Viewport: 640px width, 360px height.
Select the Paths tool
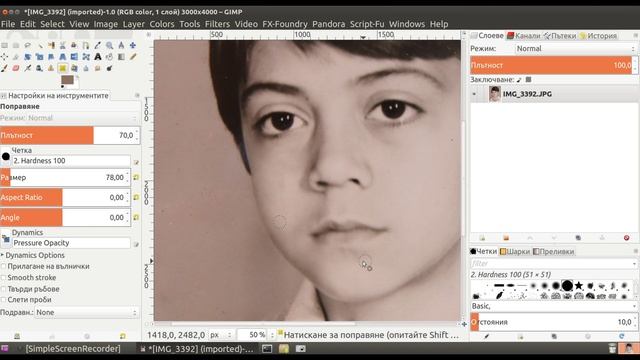click(x=86, y=45)
